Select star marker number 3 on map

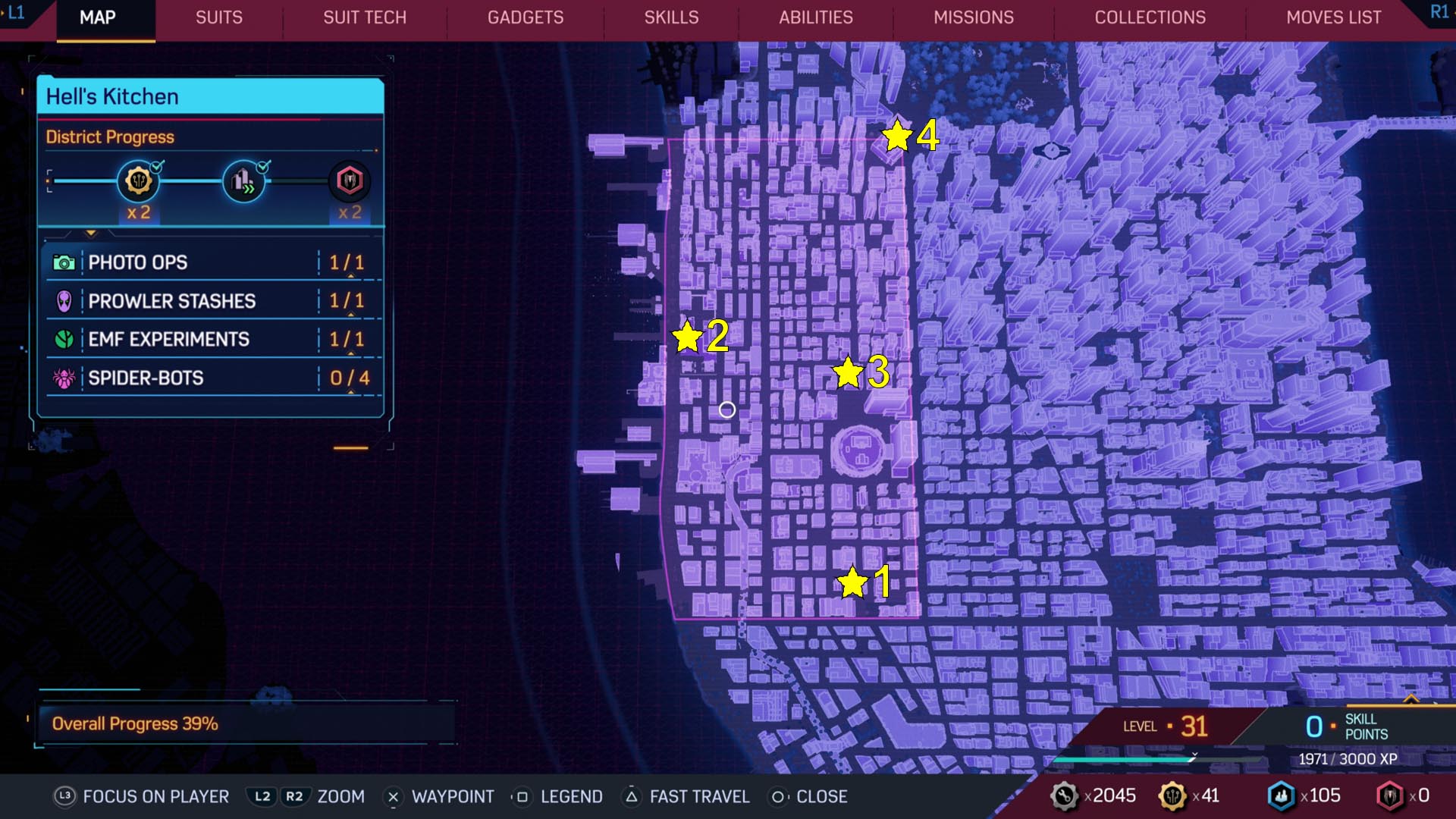pyautogui.click(x=848, y=372)
